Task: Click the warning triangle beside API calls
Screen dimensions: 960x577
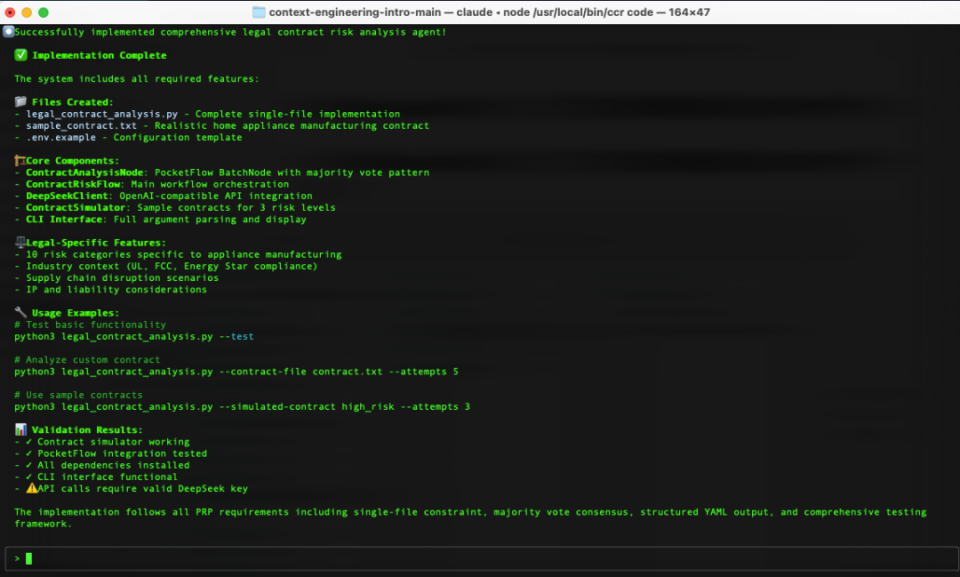Action: click(32, 488)
